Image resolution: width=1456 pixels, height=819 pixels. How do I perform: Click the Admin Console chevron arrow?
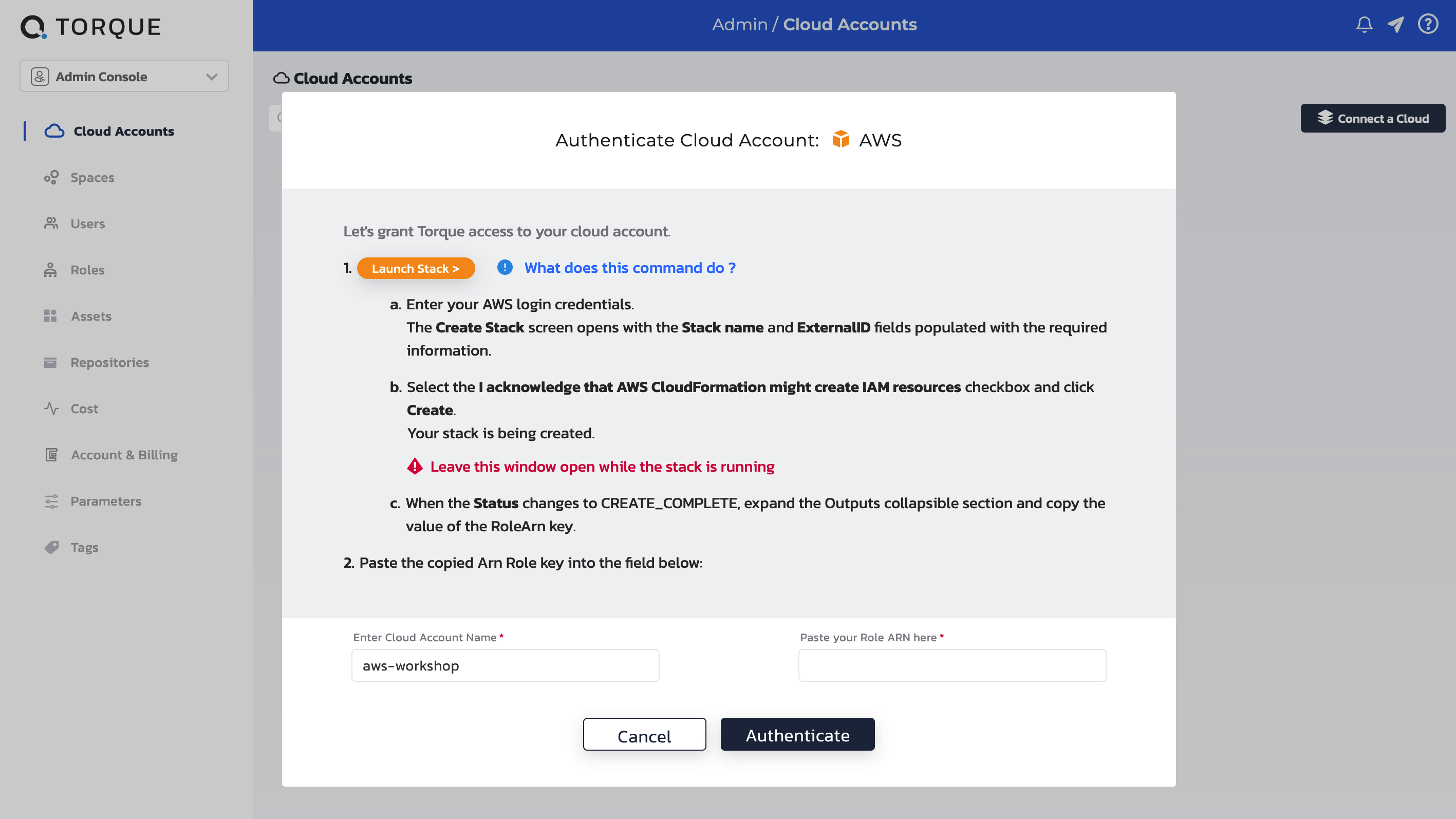tap(212, 77)
